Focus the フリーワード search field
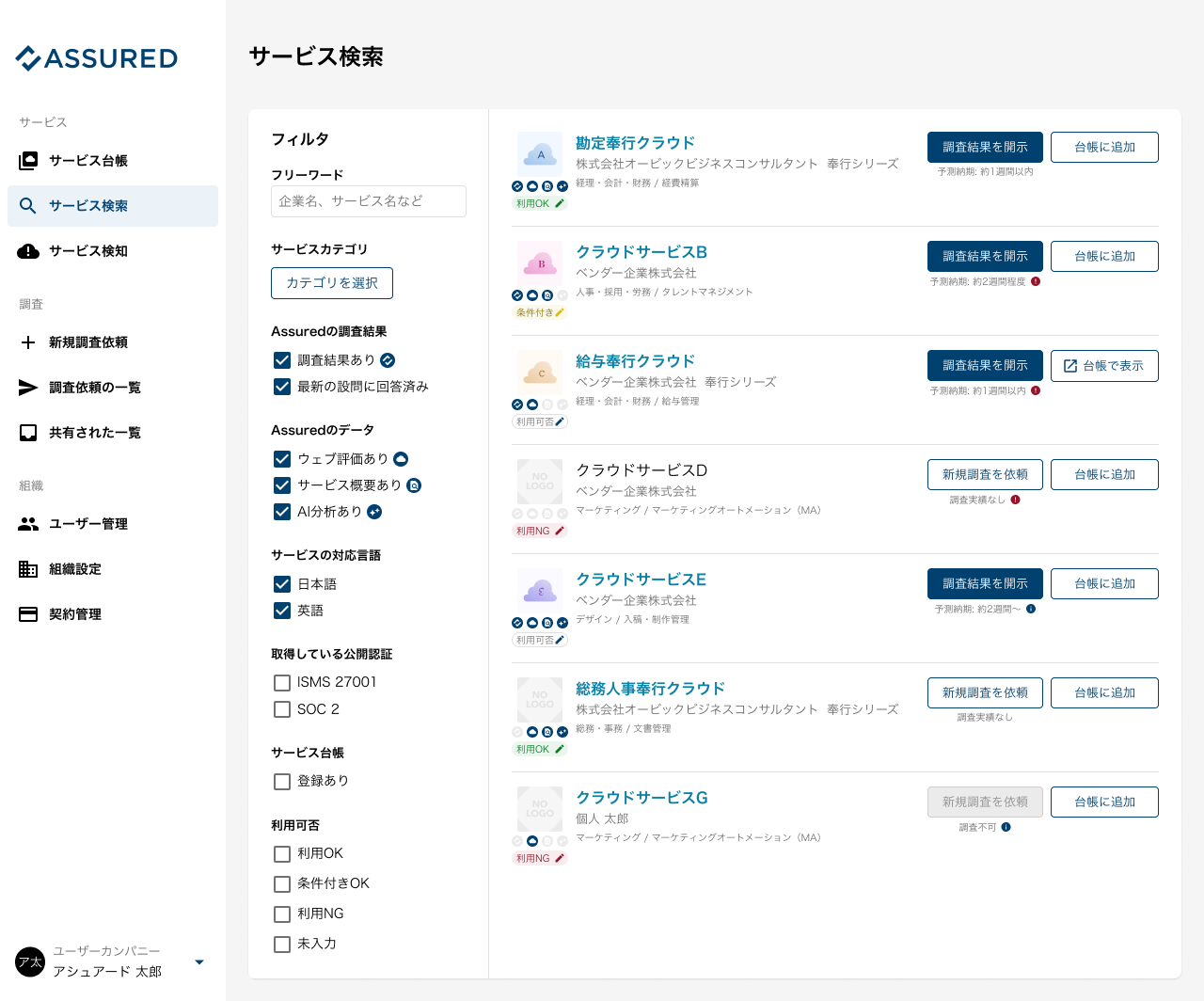Image resolution: width=1204 pixels, height=1001 pixels. pos(369,201)
